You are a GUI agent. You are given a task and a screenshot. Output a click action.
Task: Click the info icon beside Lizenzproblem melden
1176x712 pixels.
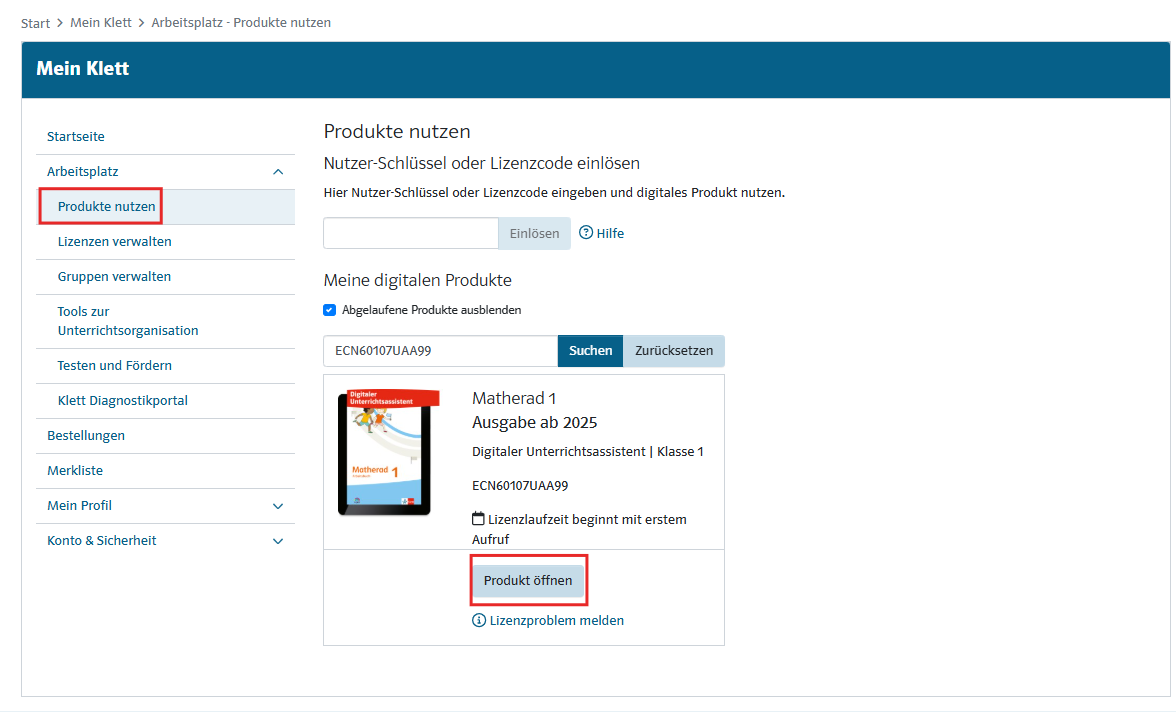click(478, 620)
